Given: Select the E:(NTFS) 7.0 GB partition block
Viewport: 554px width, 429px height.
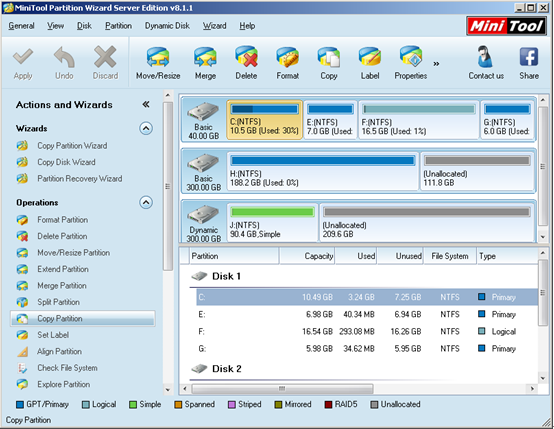Looking at the screenshot, I should pyautogui.click(x=330, y=120).
